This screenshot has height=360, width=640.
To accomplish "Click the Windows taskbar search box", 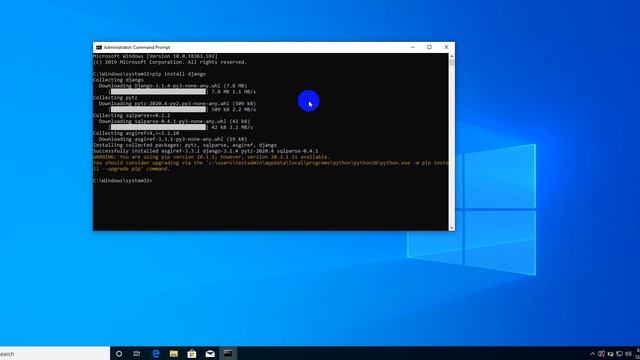I will point(55,353).
